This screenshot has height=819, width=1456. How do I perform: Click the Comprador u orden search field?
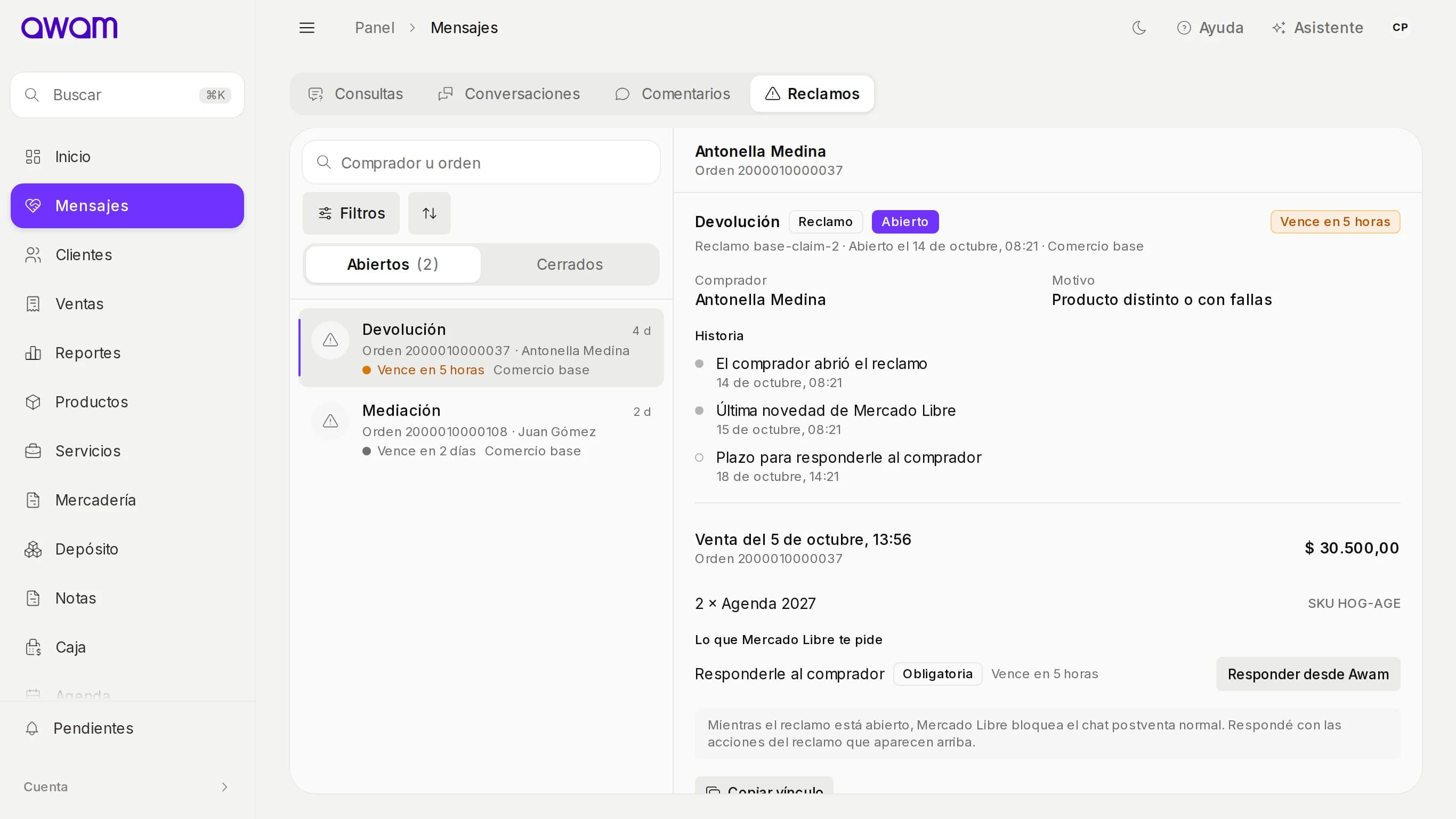[481, 163]
